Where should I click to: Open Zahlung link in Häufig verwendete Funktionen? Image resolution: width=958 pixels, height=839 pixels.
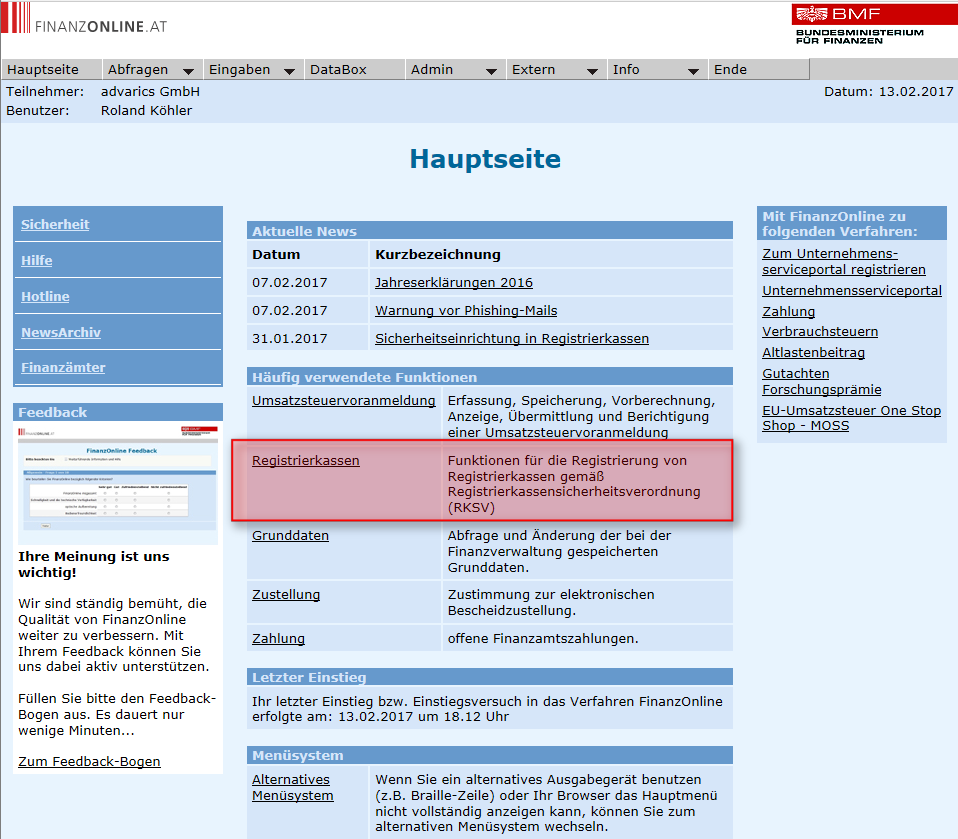pos(279,639)
